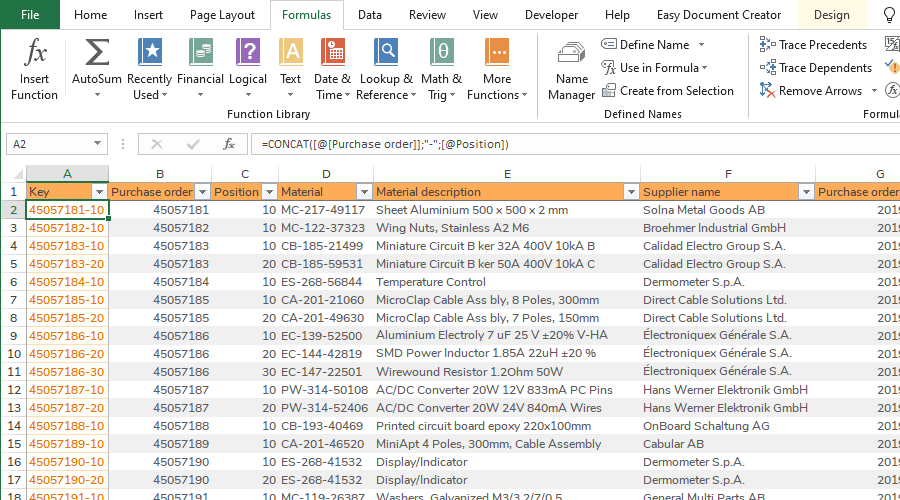Open Lookup & Reference functions menu

[x=386, y=69]
